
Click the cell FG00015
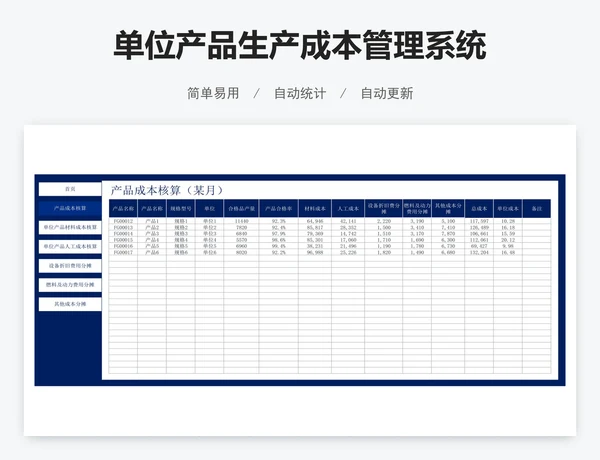(123, 240)
